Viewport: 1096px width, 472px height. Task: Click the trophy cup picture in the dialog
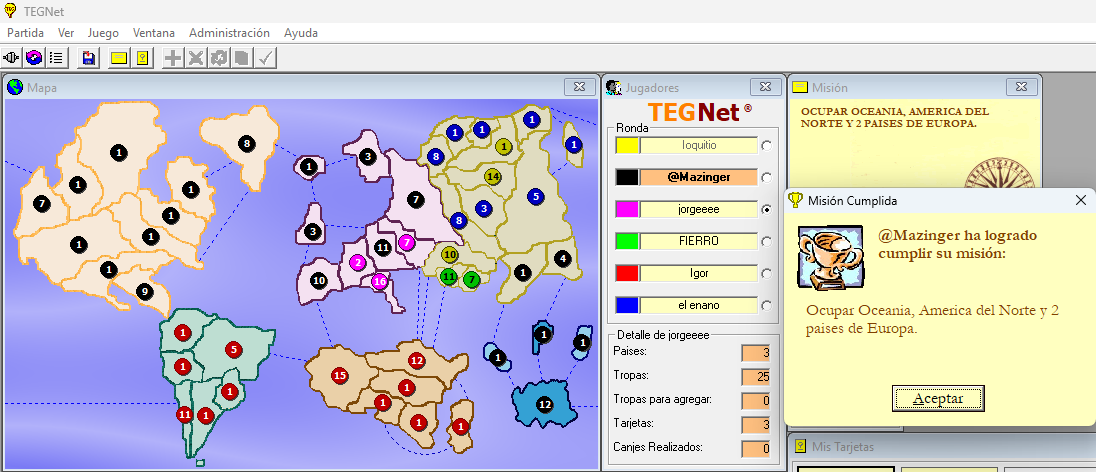(x=832, y=257)
